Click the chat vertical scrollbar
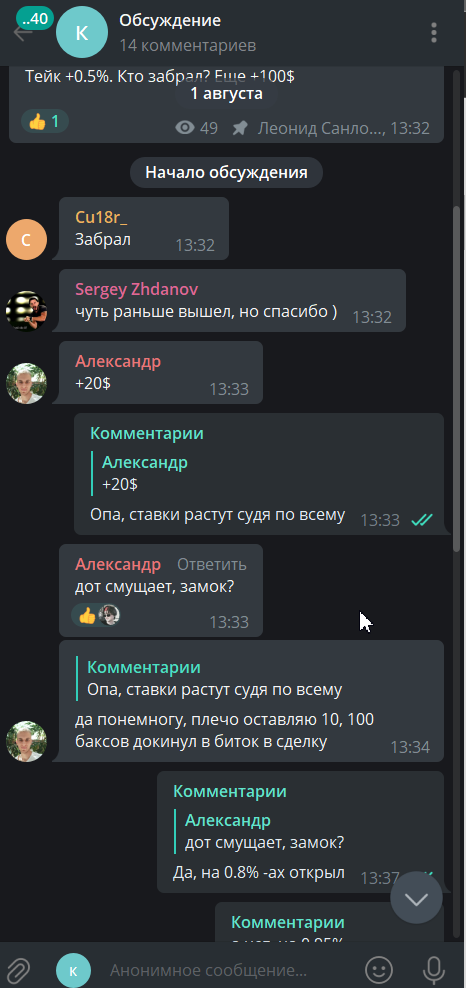Screen dimensions: 466x988 pos(457,378)
